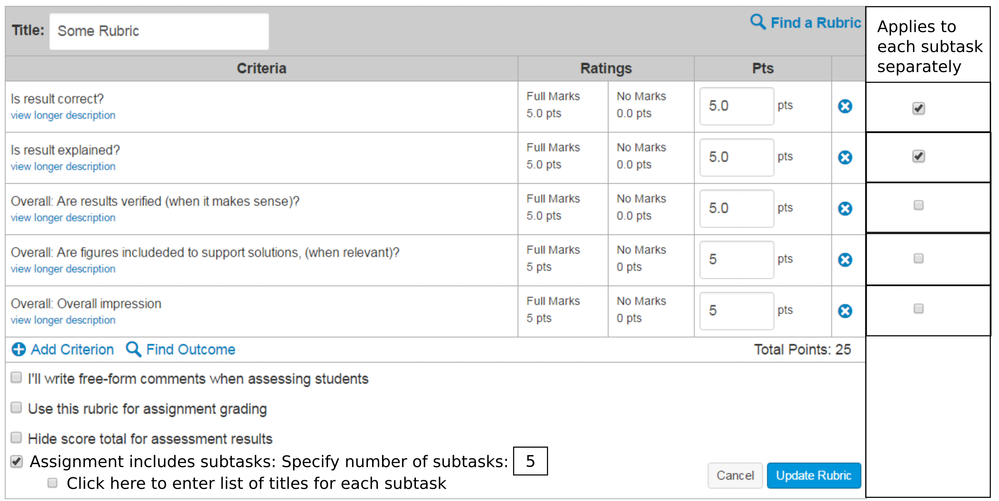Image resolution: width=999 pixels, height=501 pixels.
Task: Enable subtask checkbox for 'Overall impression' row
Action: [918, 309]
